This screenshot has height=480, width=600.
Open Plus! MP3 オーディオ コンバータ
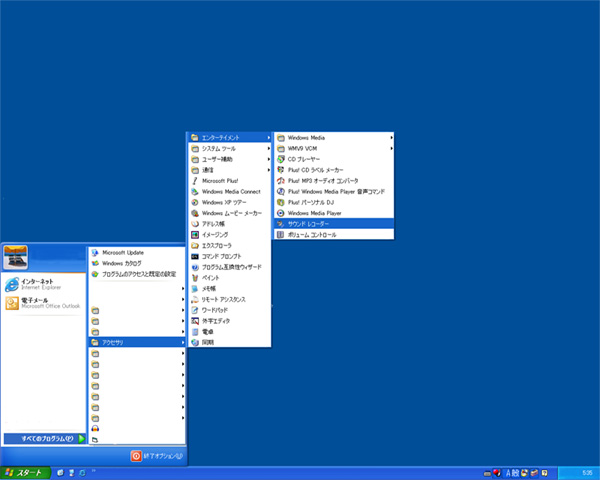334,181
